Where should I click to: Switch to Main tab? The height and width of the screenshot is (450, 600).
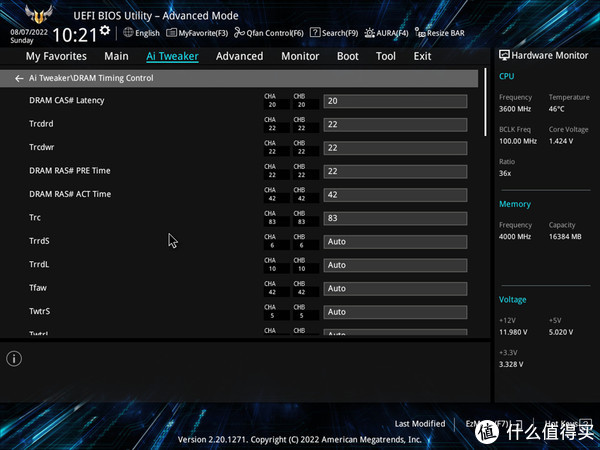pos(116,56)
